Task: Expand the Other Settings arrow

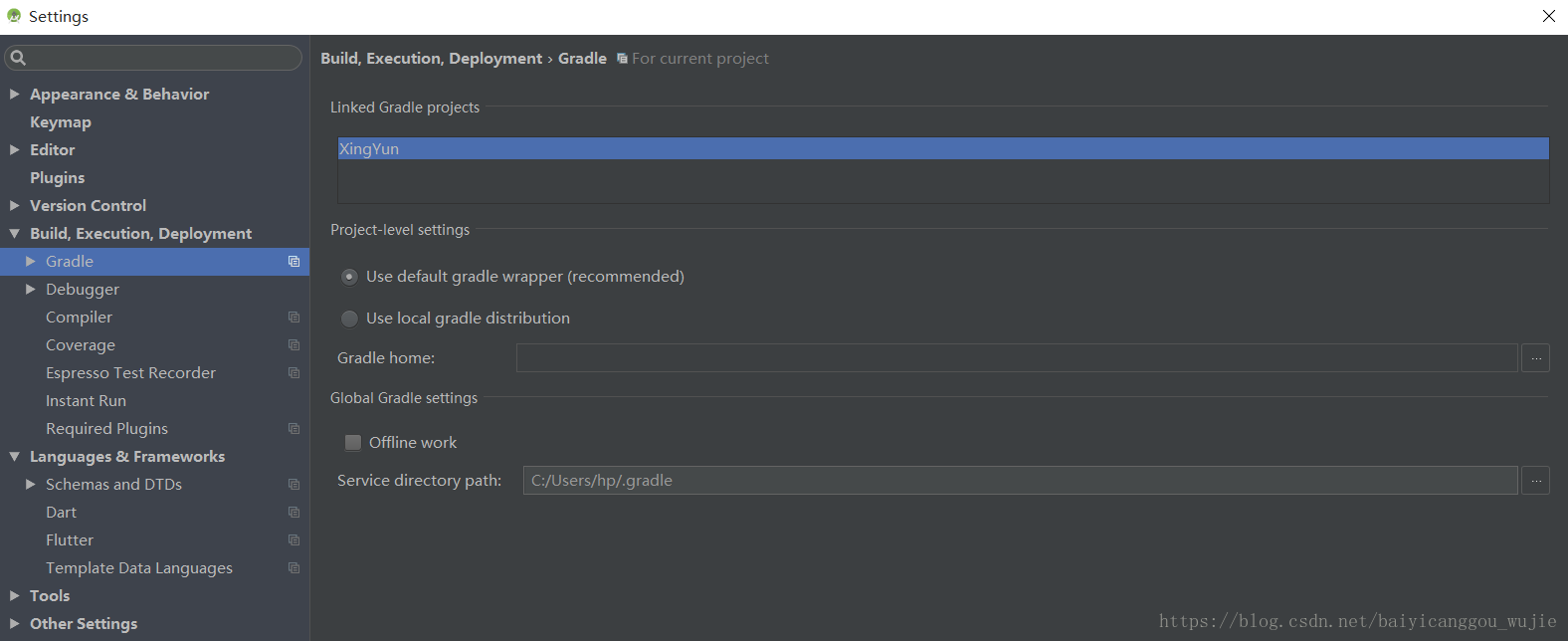Action: [14, 623]
